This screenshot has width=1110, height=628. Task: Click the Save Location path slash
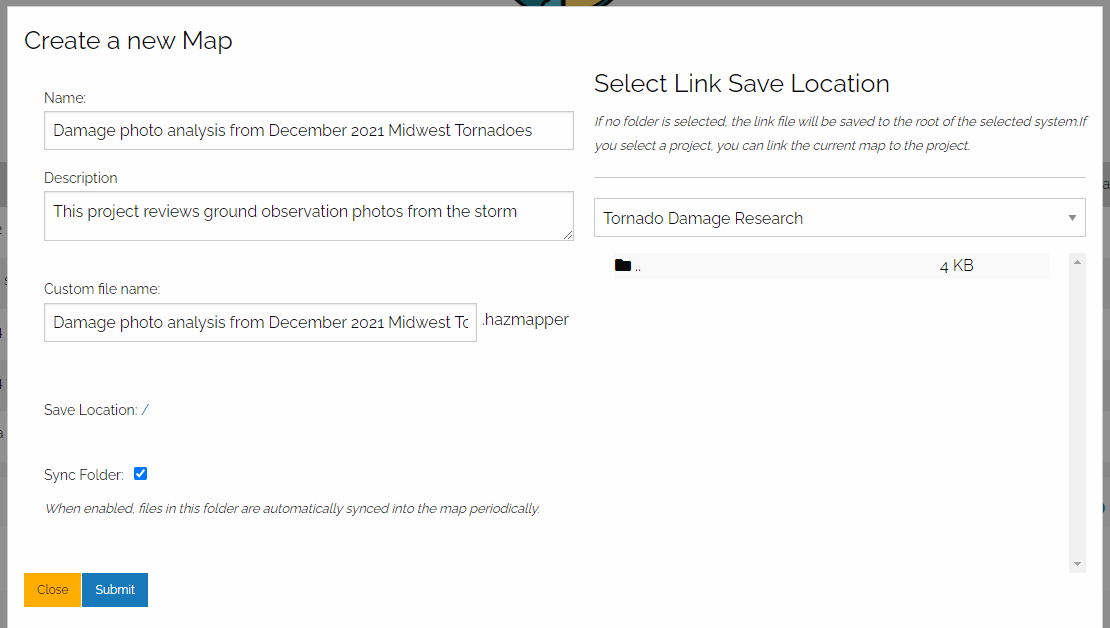coord(145,410)
